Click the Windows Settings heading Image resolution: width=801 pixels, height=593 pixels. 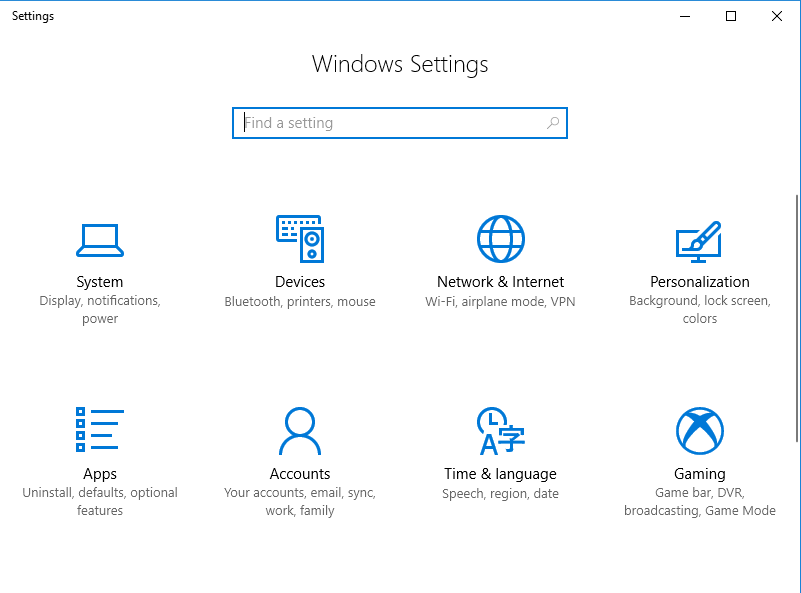[400, 65]
